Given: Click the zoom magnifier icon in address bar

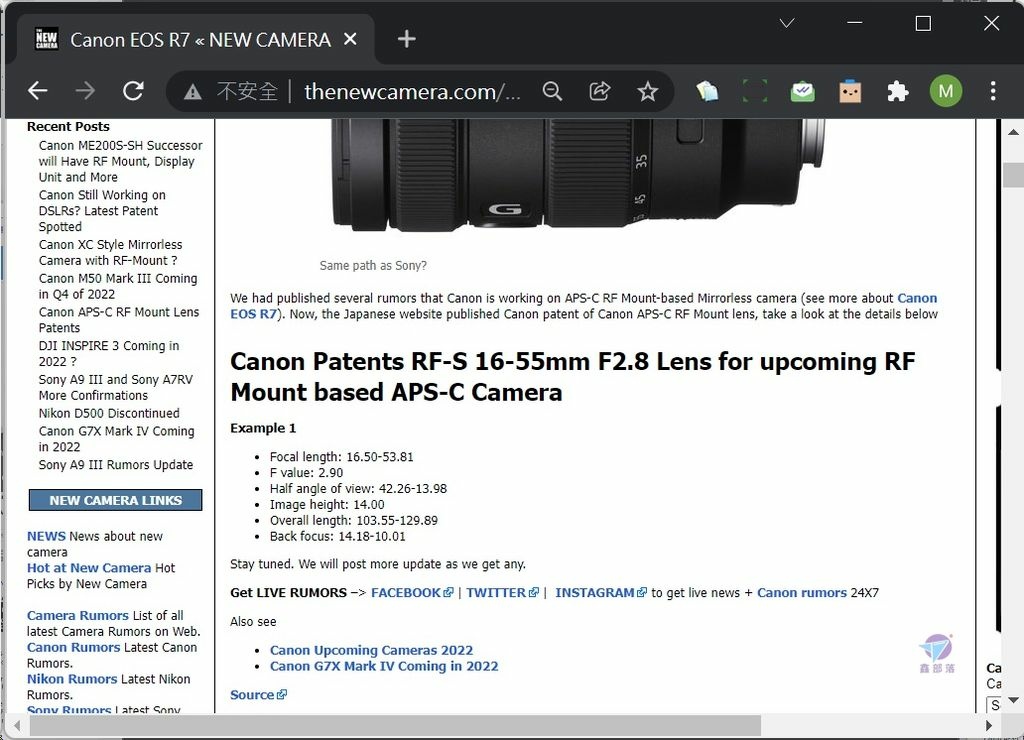Looking at the screenshot, I should (552, 91).
